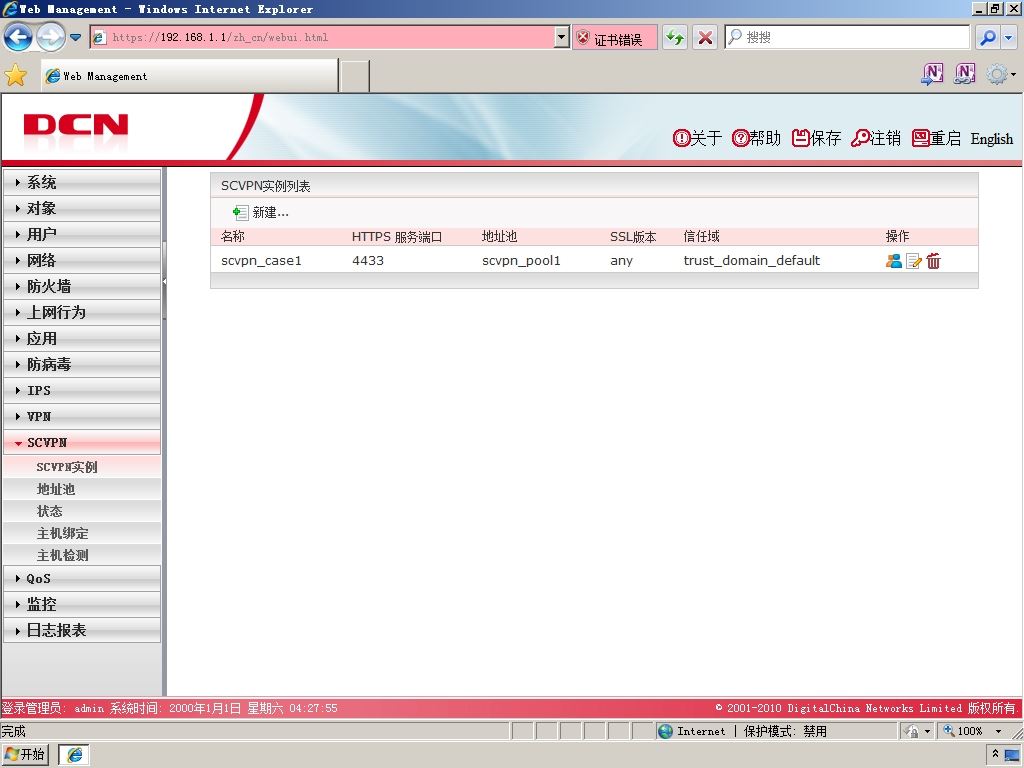Click the search magnifier button
The image size is (1024, 768).
click(x=988, y=37)
